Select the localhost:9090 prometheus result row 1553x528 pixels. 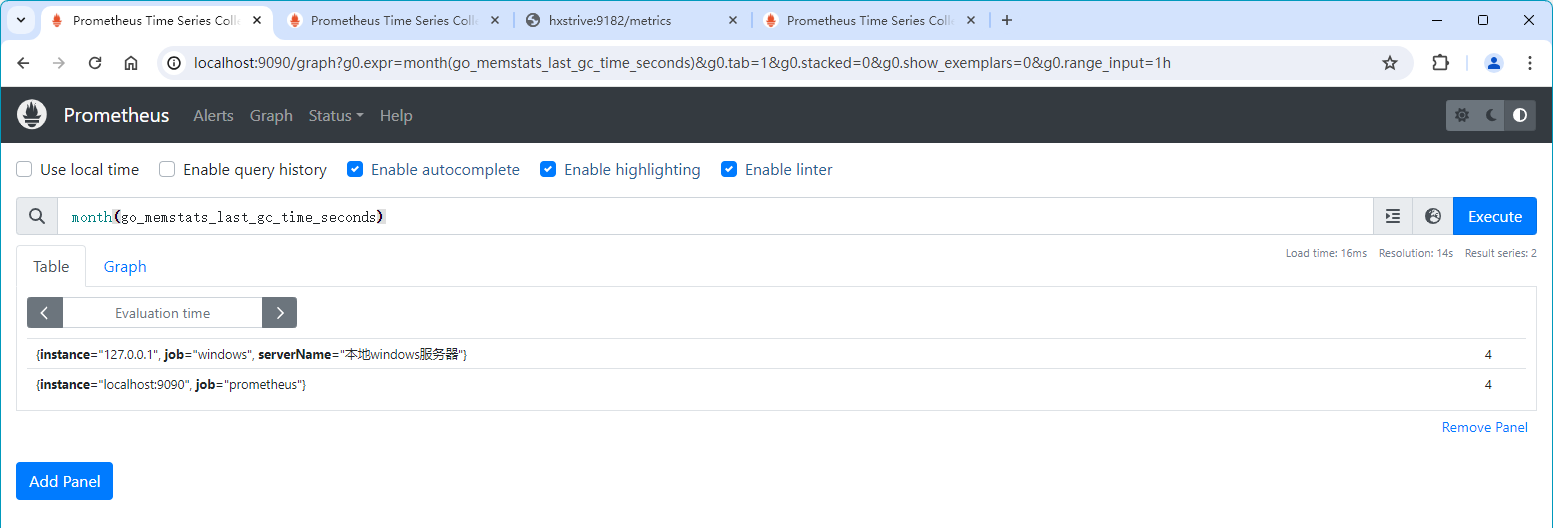click(x=776, y=385)
